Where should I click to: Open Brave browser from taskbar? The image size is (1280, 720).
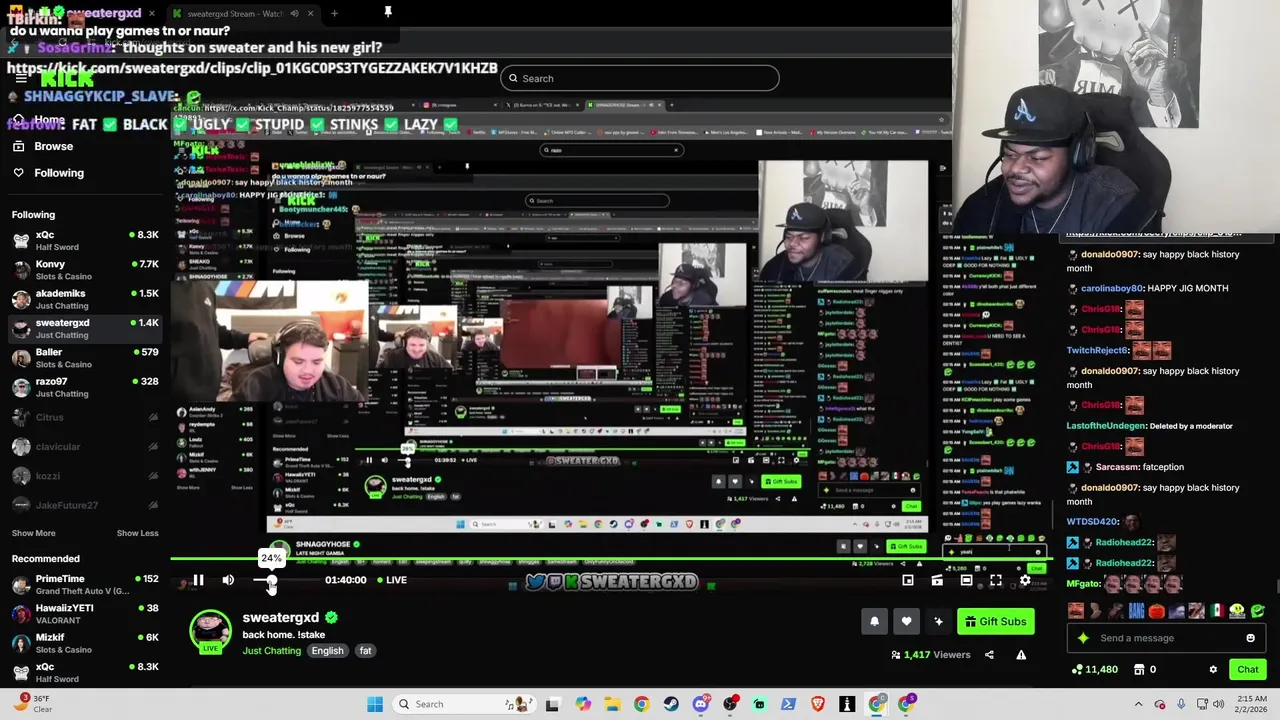point(818,704)
